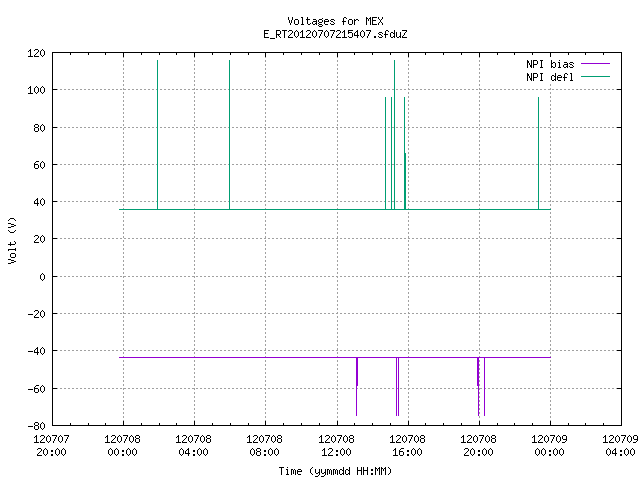Click the 120707 date label on time axis
Image resolution: width=640 pixels, height=480 pixels.
coord(51,439)
